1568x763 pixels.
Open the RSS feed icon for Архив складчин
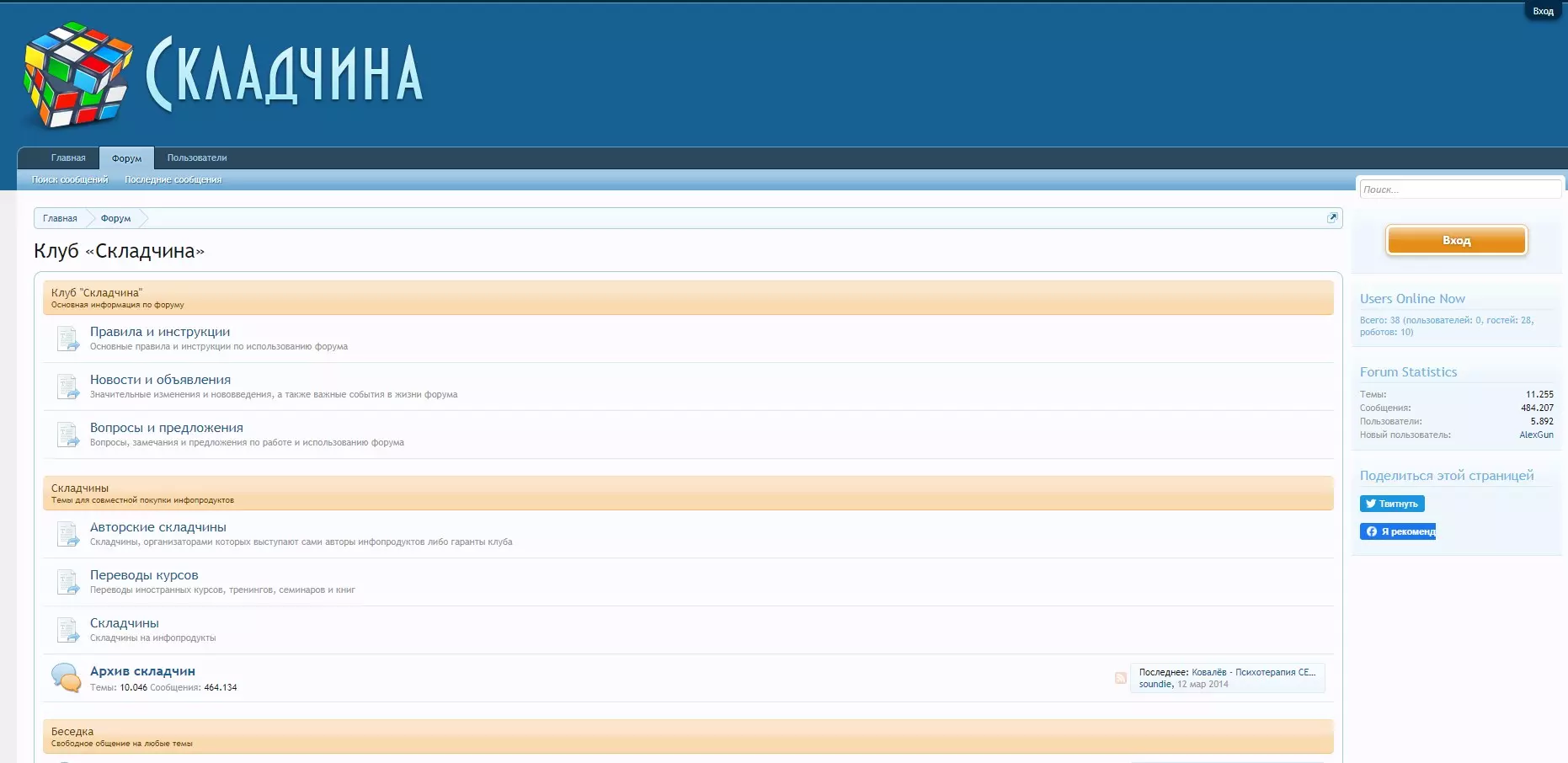[x=1120, y=678]
